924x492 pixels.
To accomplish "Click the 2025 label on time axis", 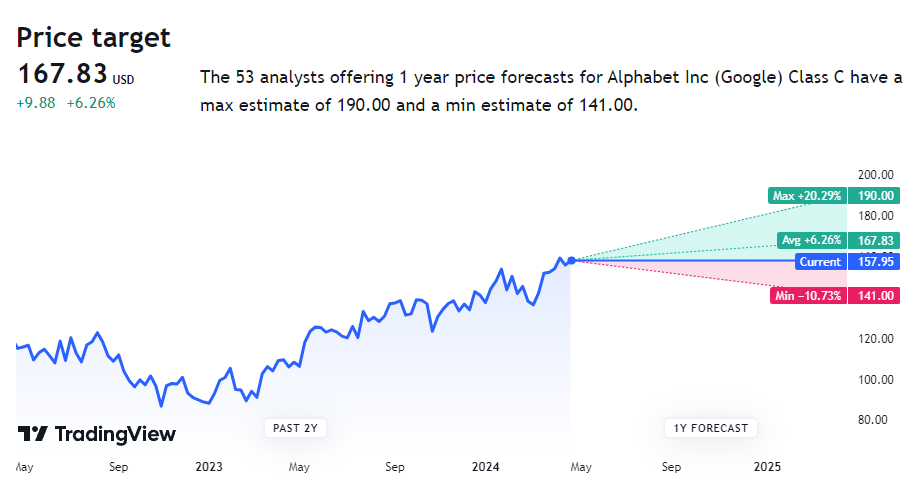I will [x=767, y=466].
